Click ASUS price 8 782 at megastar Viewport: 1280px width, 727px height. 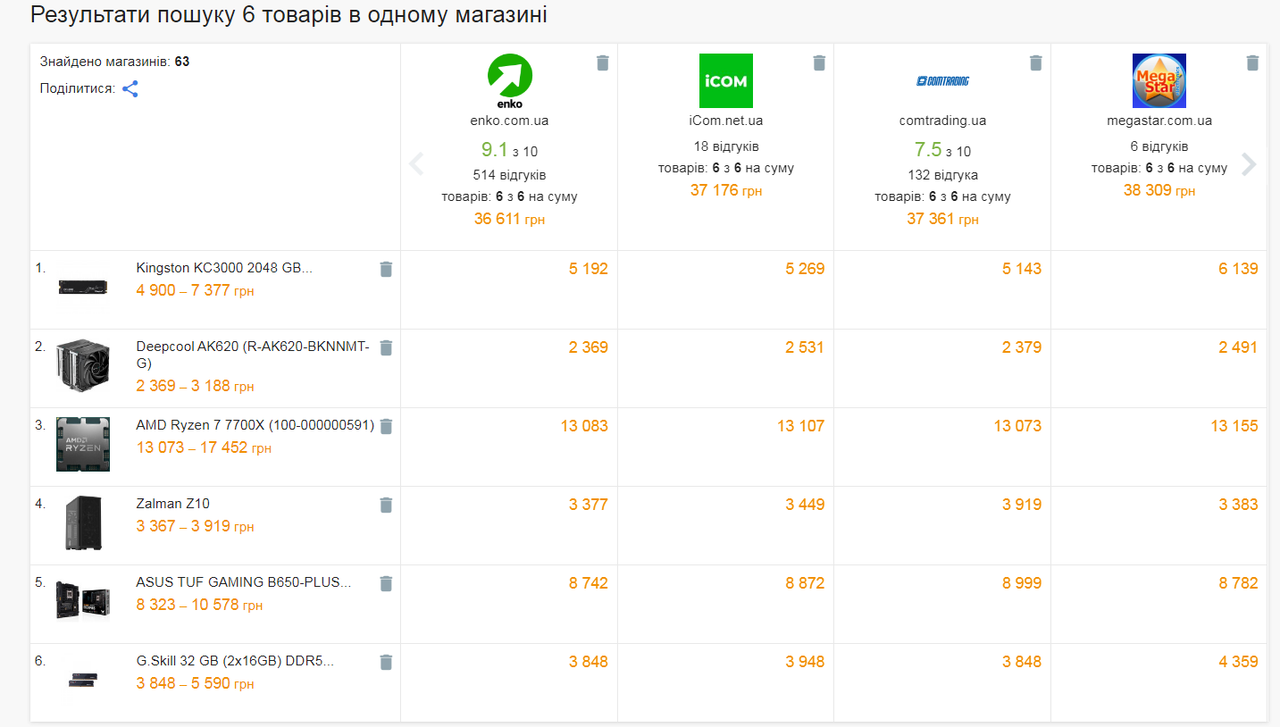1238,583
